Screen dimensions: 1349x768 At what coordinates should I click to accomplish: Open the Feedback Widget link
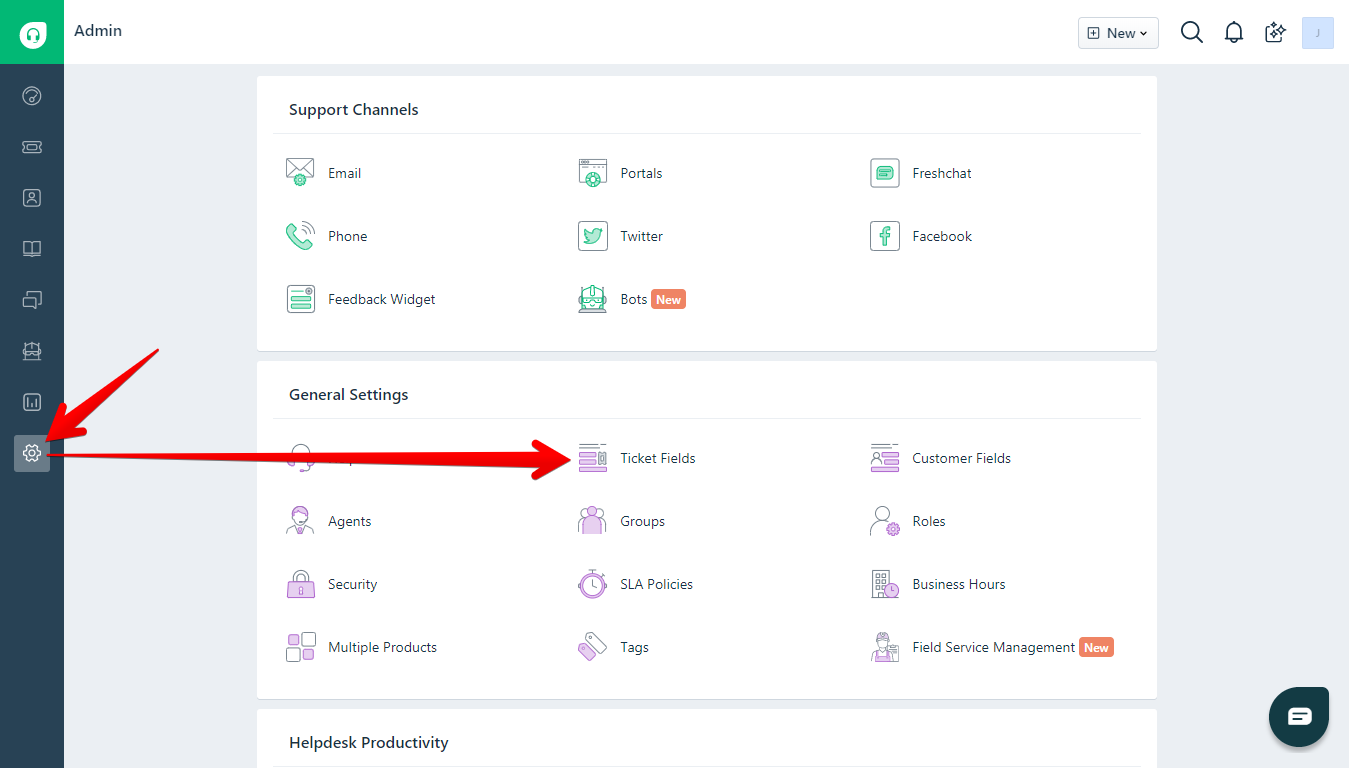[x=381, y=299]
